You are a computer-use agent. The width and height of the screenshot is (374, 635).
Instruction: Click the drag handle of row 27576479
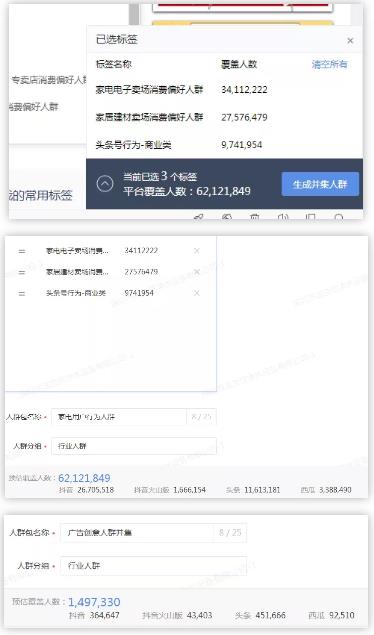22,272
